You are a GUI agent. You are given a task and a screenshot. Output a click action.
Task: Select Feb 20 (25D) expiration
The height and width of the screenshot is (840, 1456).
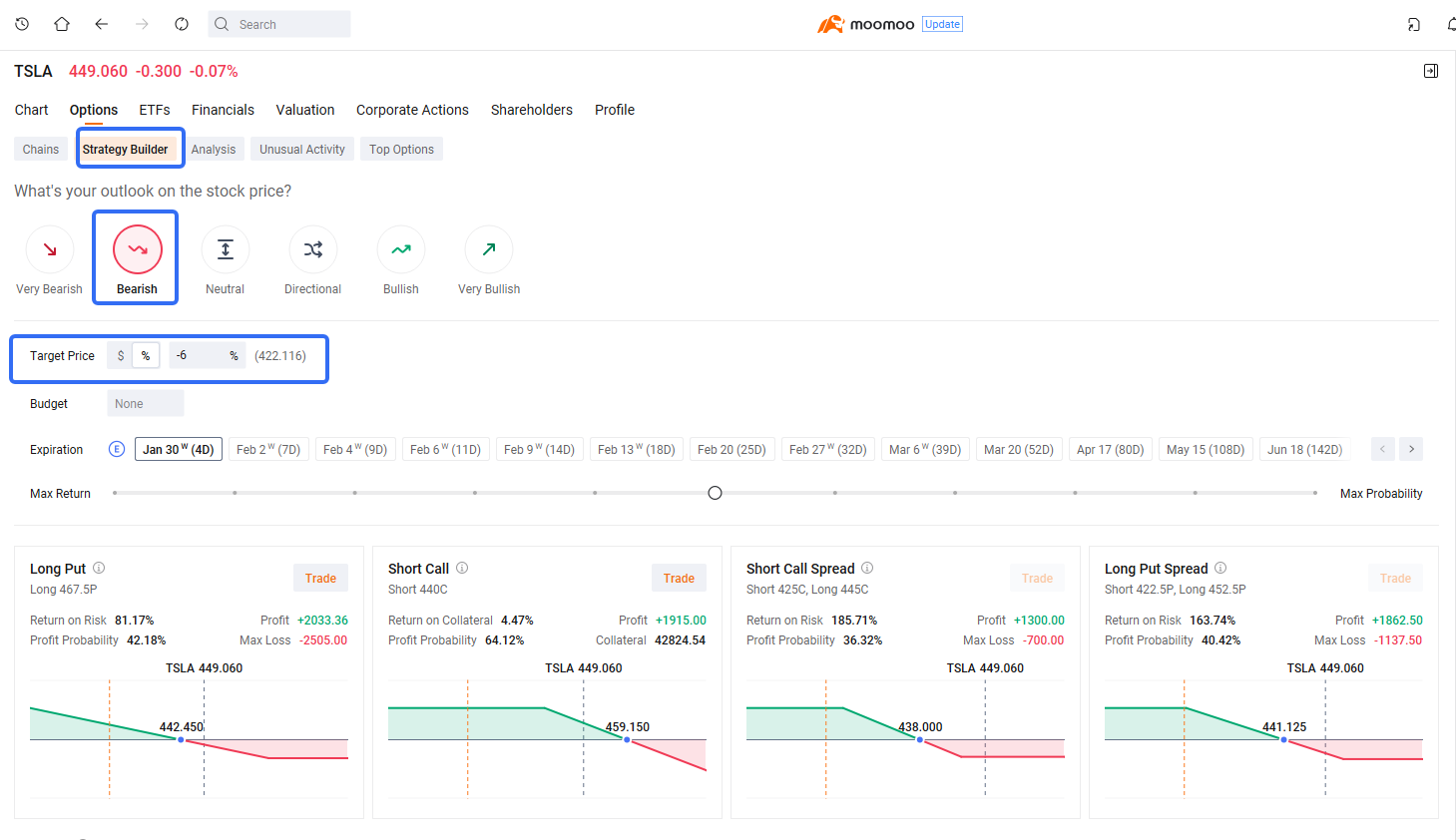click(731, 449)
